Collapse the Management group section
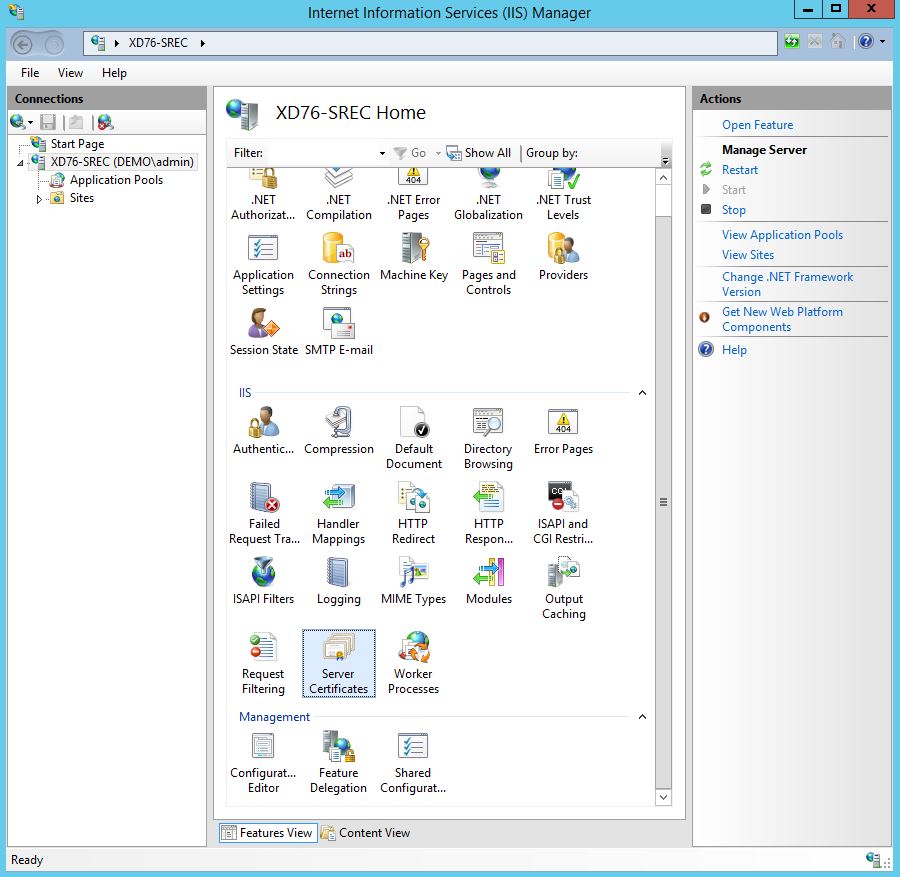Screen dimensions: 900x877 (642, 717)
